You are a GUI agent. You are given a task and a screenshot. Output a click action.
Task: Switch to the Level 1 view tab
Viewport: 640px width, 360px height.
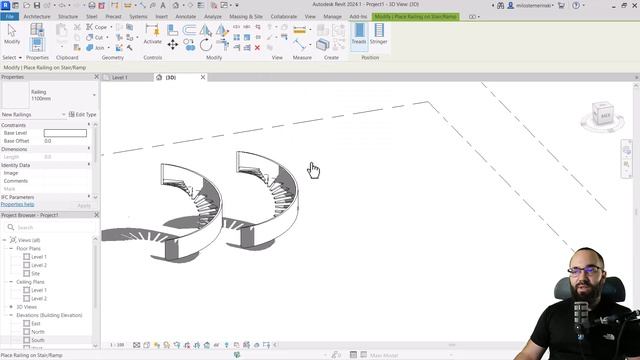pos(119,77)
